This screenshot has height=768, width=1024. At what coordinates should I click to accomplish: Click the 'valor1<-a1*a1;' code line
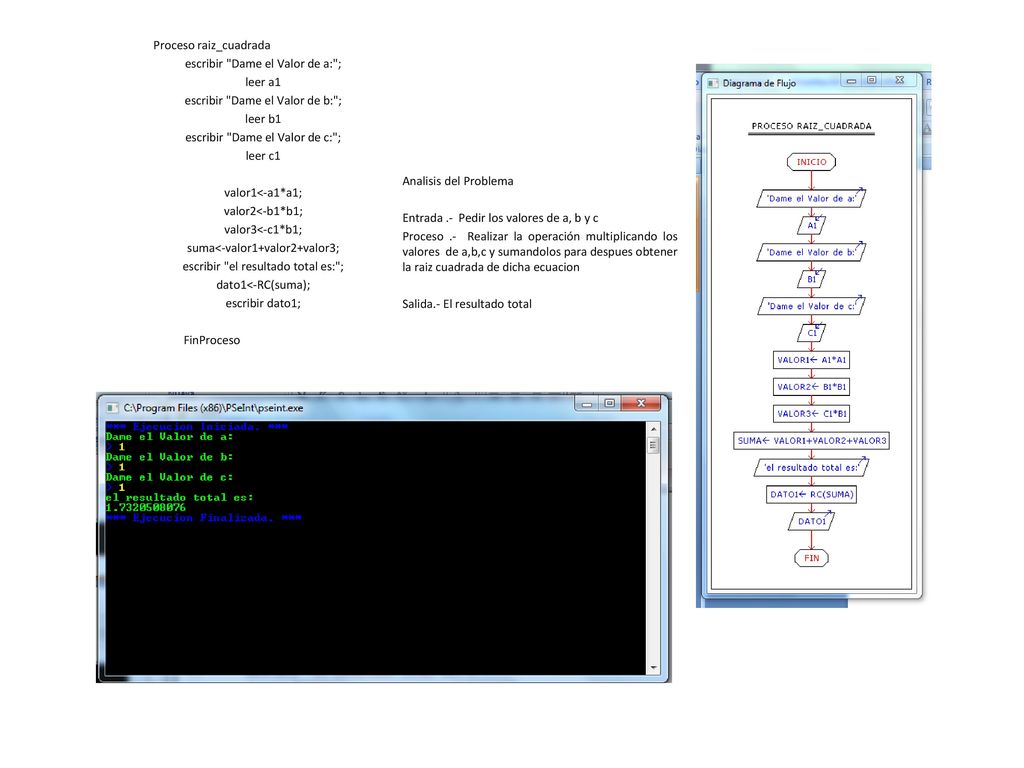[x=263, y=193]
